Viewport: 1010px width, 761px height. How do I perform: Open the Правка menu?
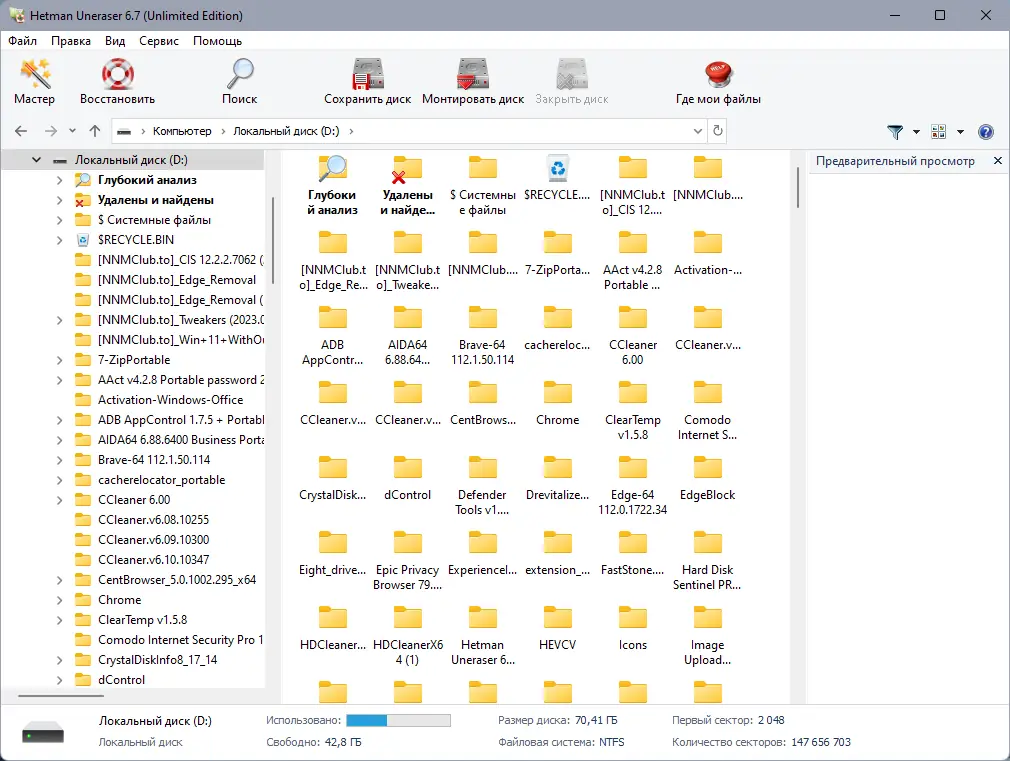point(71,41)
